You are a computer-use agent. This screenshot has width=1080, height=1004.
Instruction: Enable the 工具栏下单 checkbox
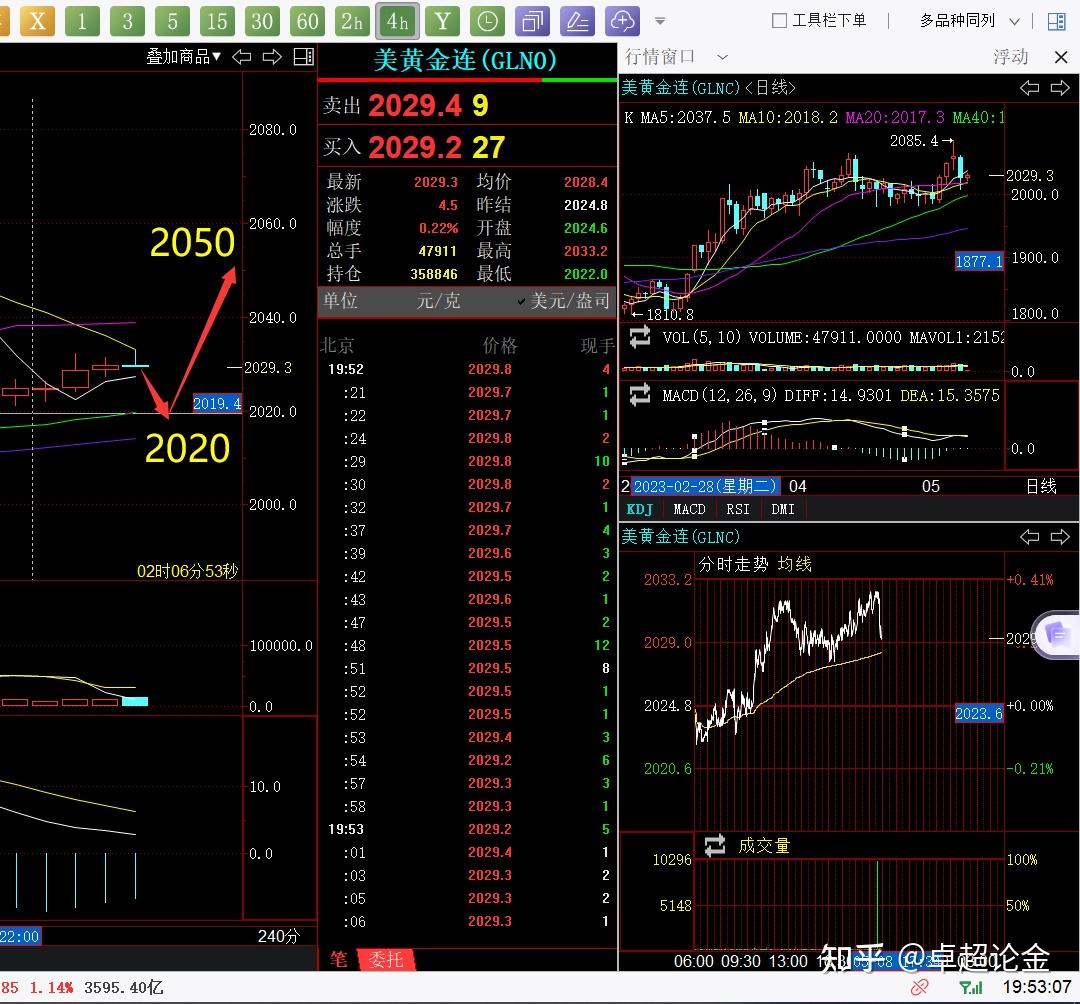tap(779, 21)
